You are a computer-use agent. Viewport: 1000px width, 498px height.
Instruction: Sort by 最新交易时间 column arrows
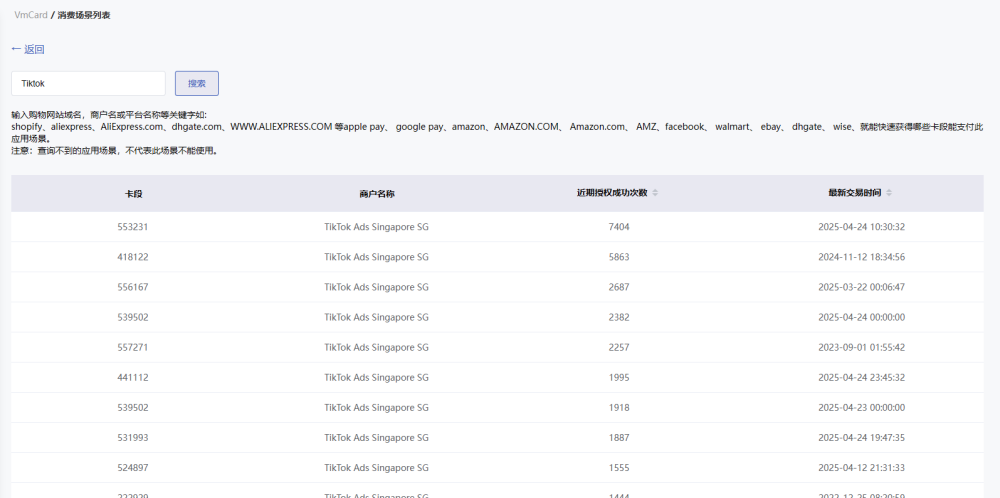click(889, 193)
